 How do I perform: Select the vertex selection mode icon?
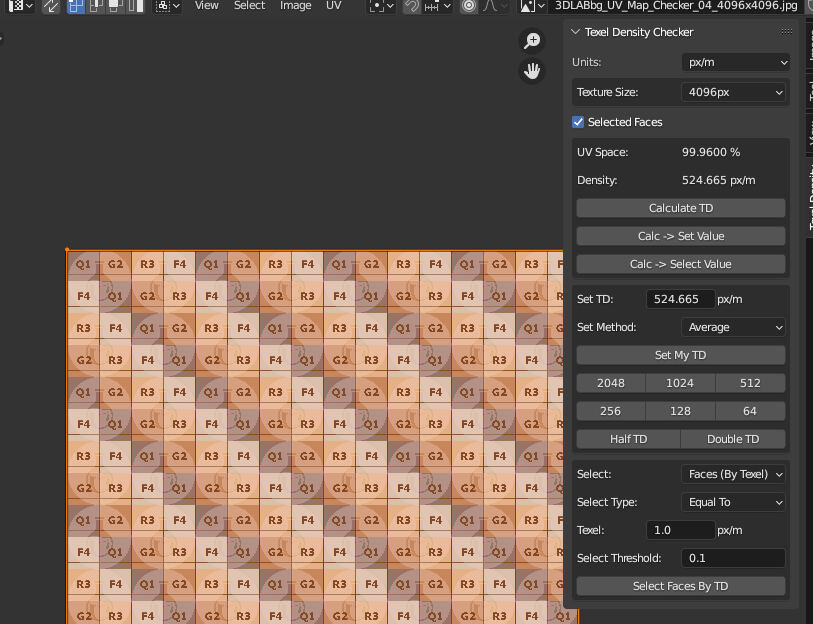[76, 6]
